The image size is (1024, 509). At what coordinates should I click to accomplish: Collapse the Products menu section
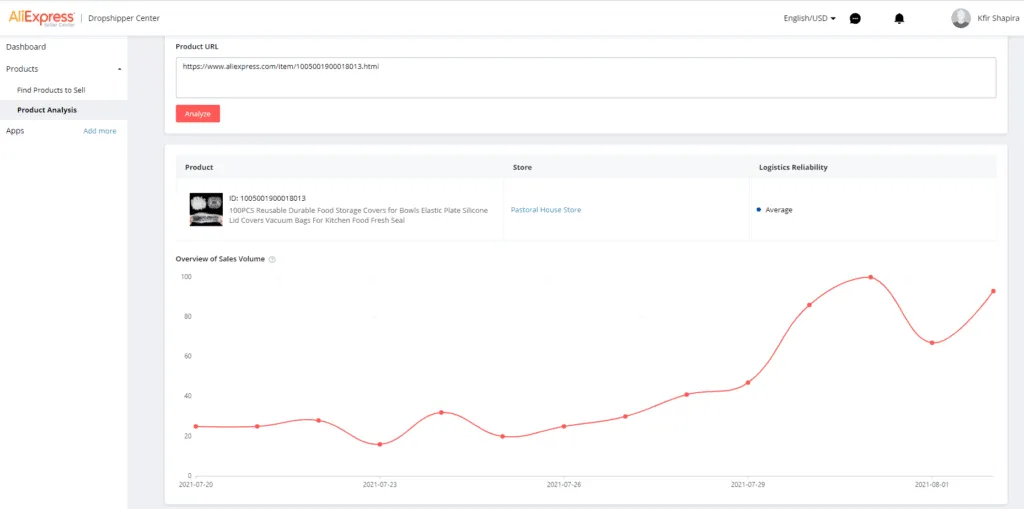120,69
